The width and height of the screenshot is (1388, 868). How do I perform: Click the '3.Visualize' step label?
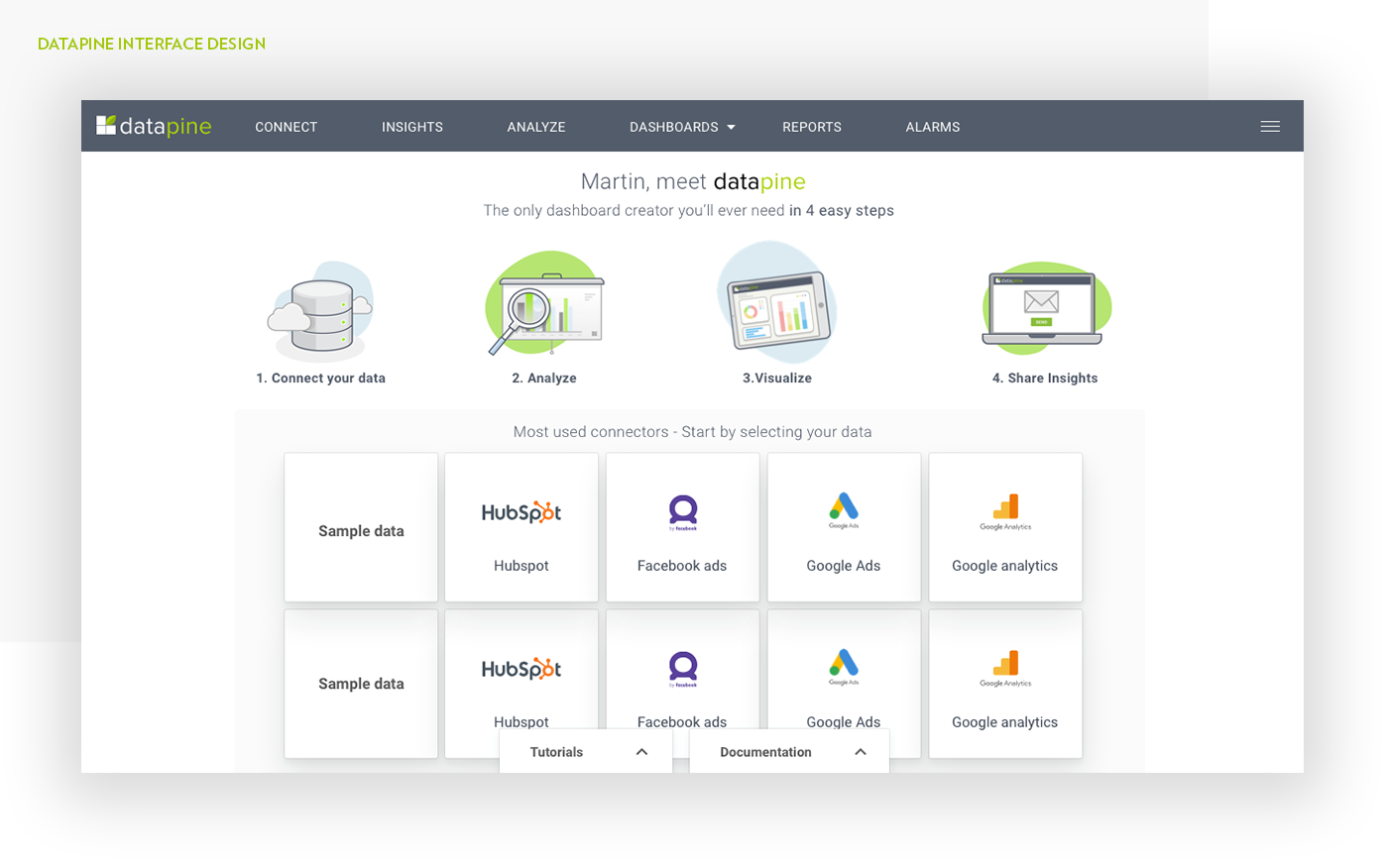[x=777, y=378]
